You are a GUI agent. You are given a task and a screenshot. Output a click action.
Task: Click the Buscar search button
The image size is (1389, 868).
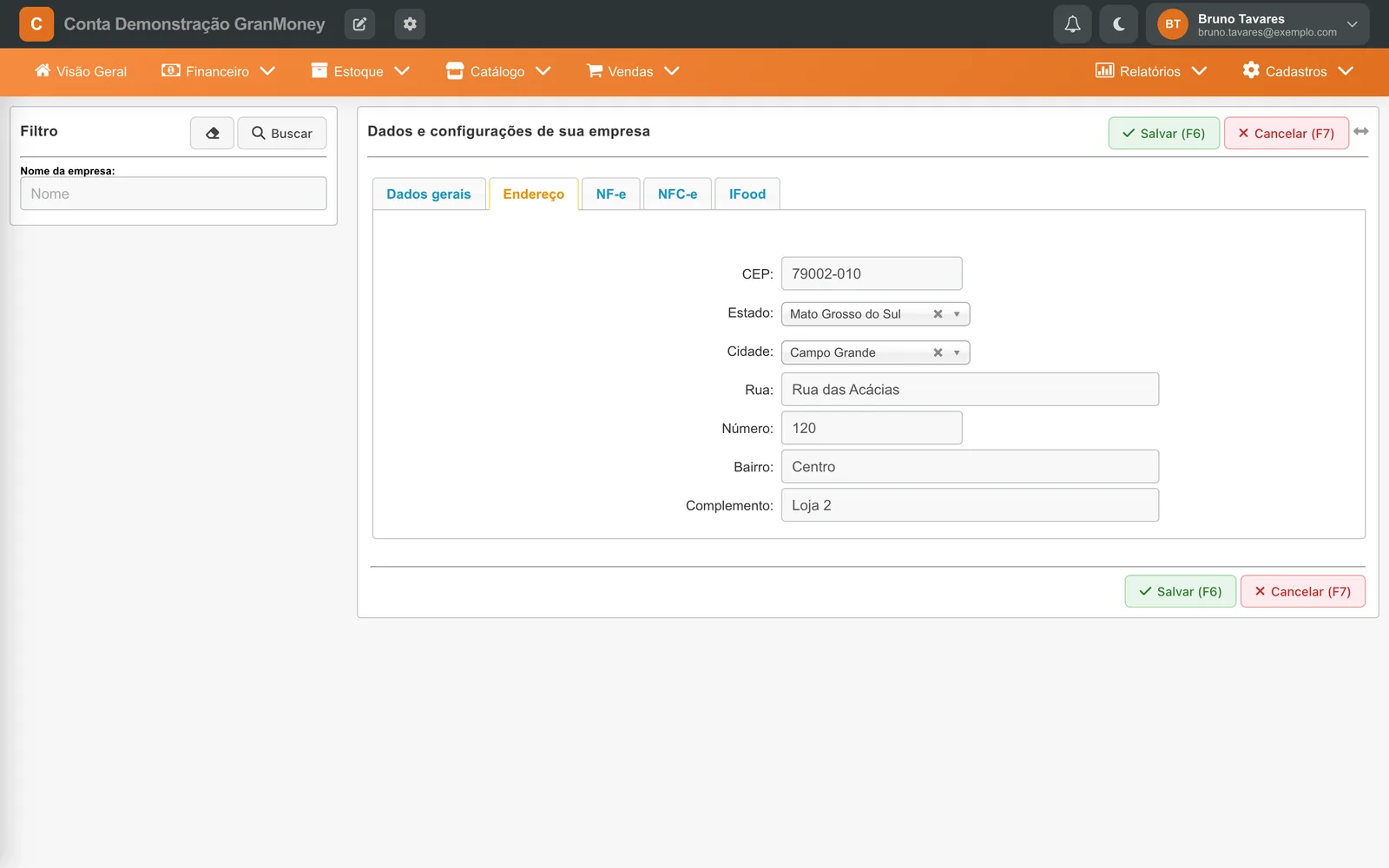tap(282, 133)
